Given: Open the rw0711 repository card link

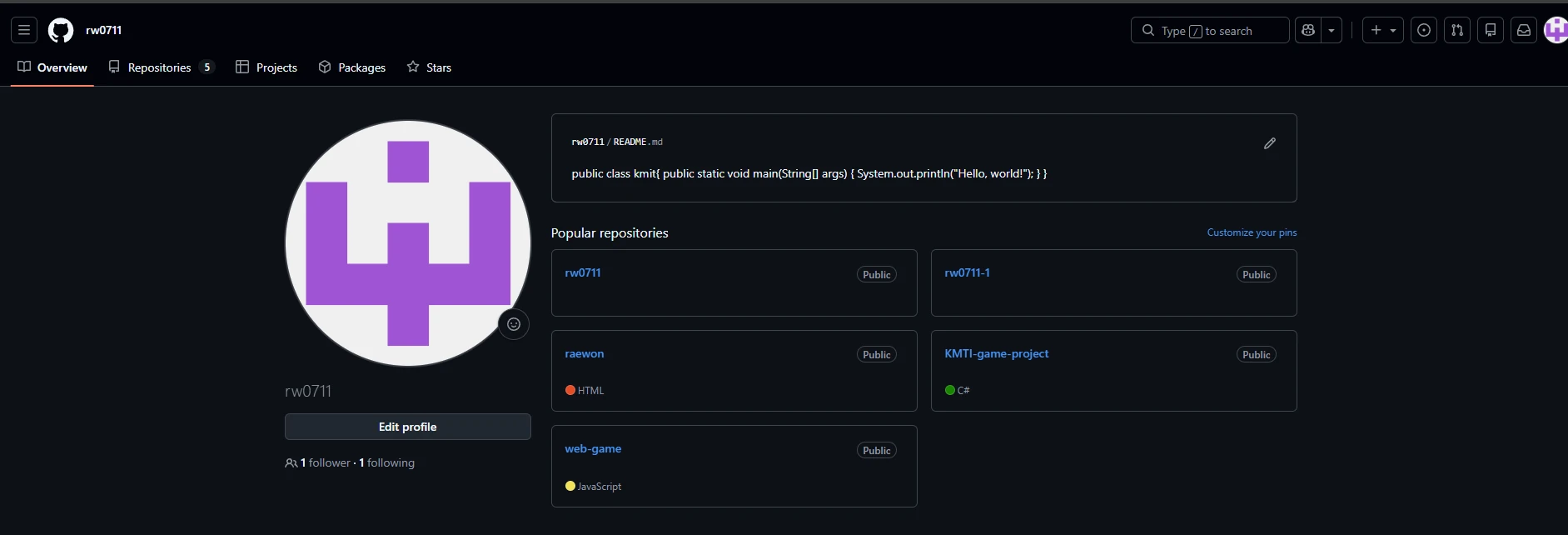Looking at the screenshot, I should (583, 273).
